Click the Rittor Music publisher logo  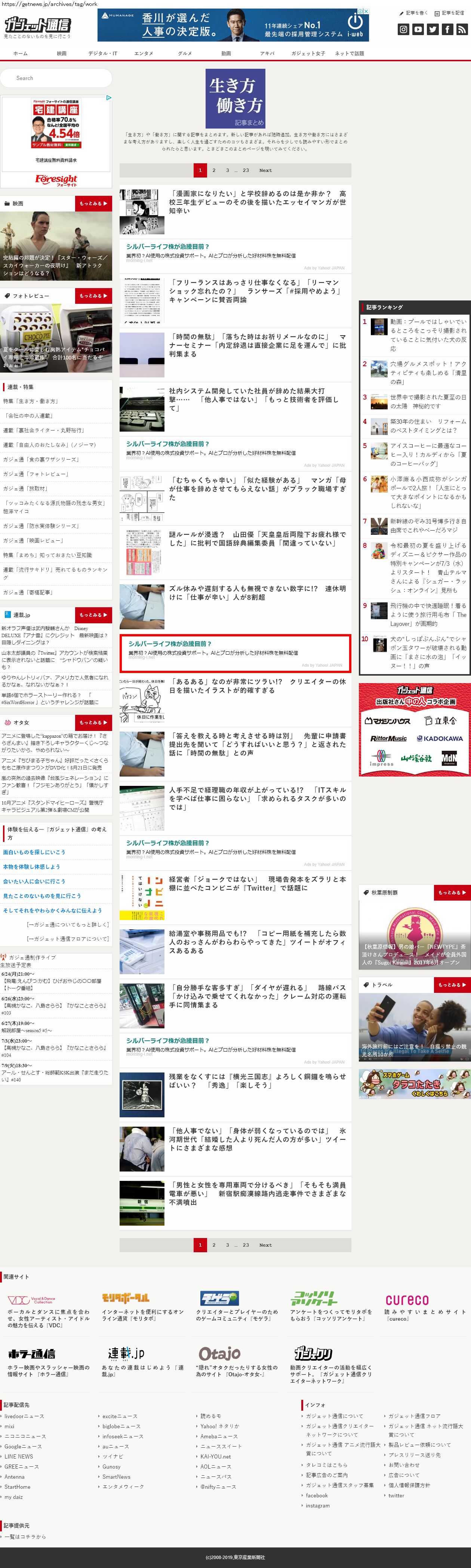[x=388, y=738]
